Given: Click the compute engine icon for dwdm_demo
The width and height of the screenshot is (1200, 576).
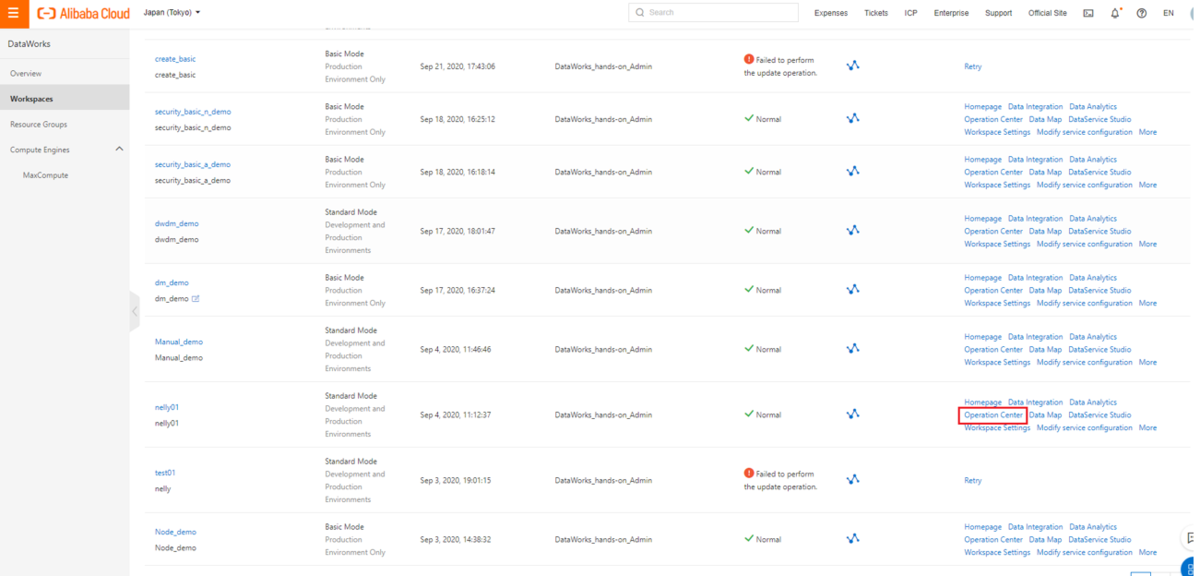Looking at the screenshot, I should [852, 230].
